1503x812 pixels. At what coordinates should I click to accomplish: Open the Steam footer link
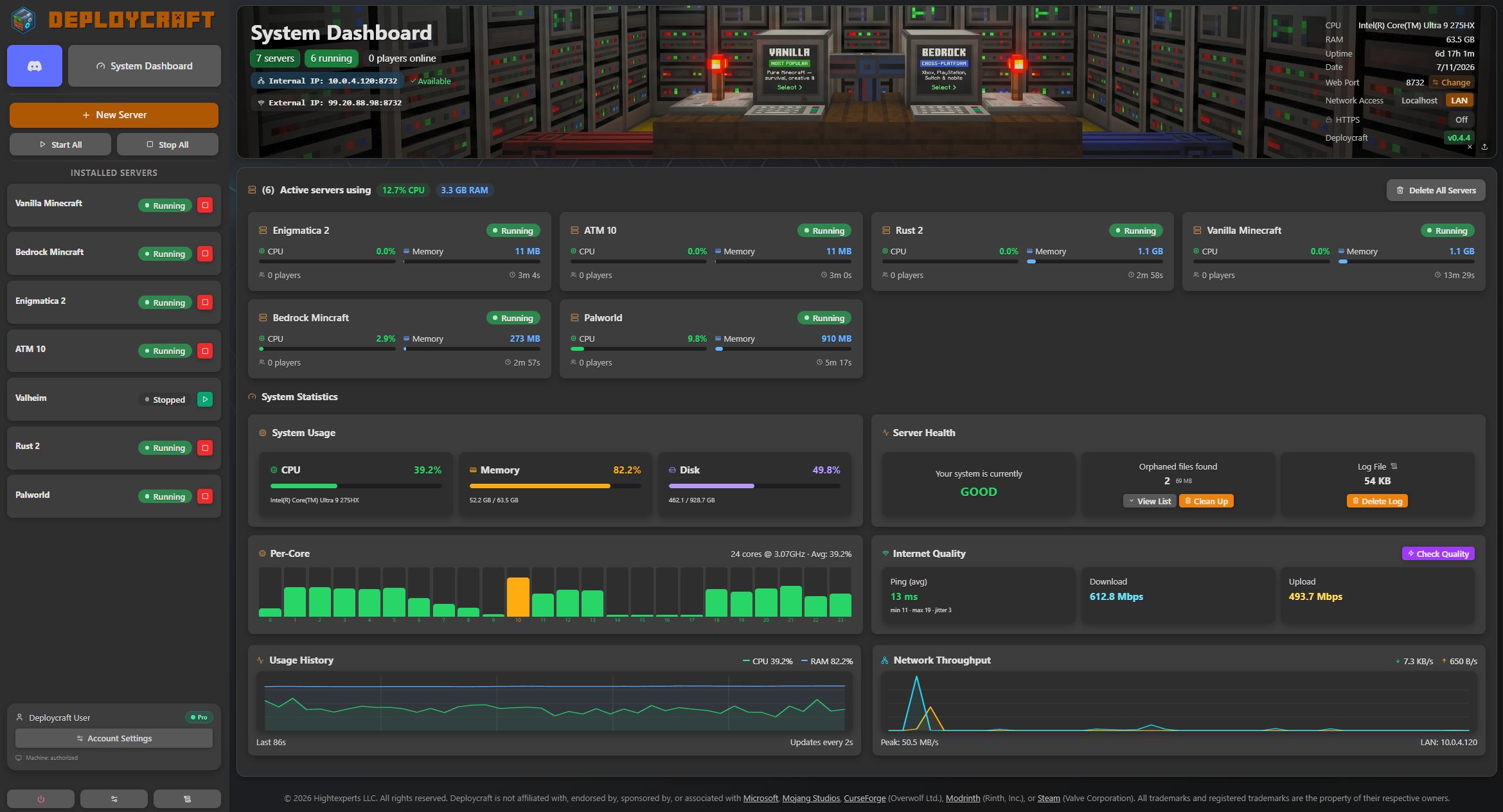1049,799
